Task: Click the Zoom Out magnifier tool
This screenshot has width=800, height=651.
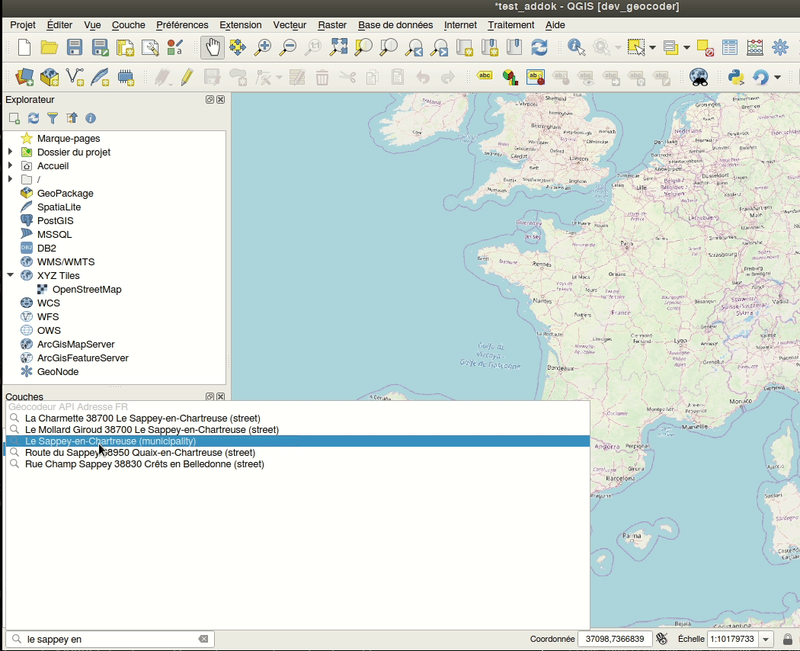Action: (x=288, y=47)
